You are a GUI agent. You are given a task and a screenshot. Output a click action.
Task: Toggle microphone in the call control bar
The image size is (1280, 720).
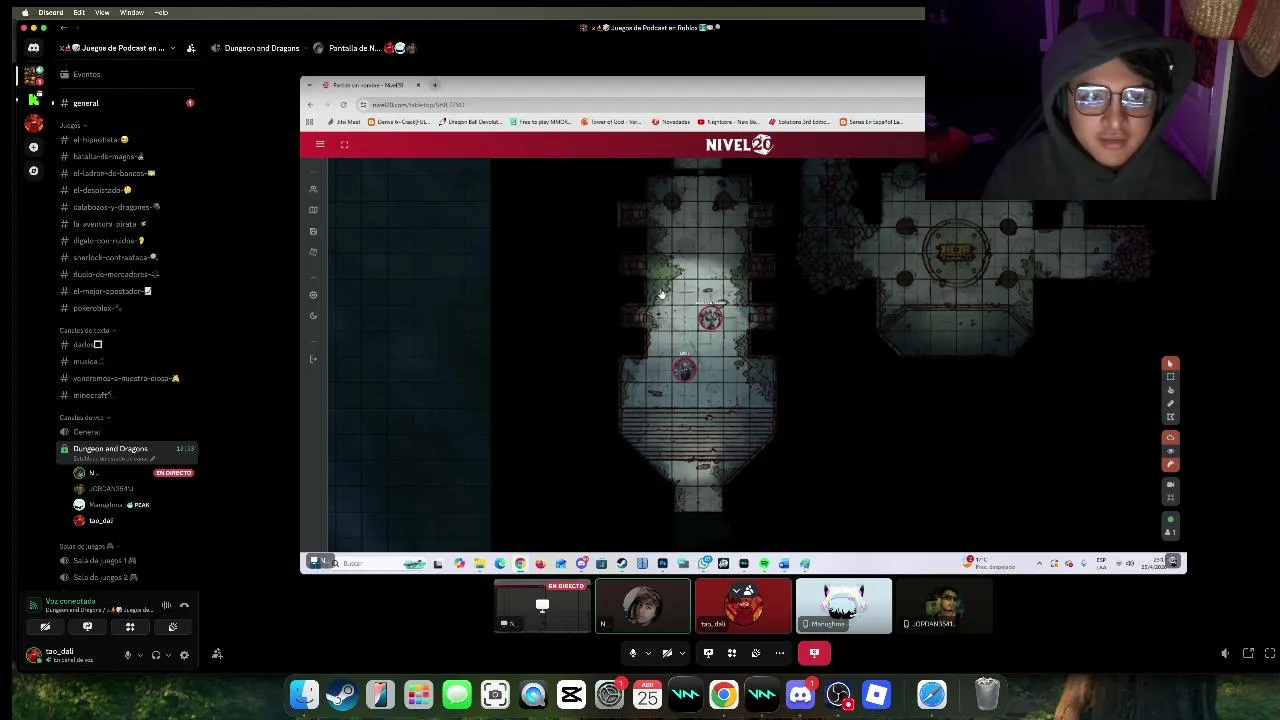[632, 653]
